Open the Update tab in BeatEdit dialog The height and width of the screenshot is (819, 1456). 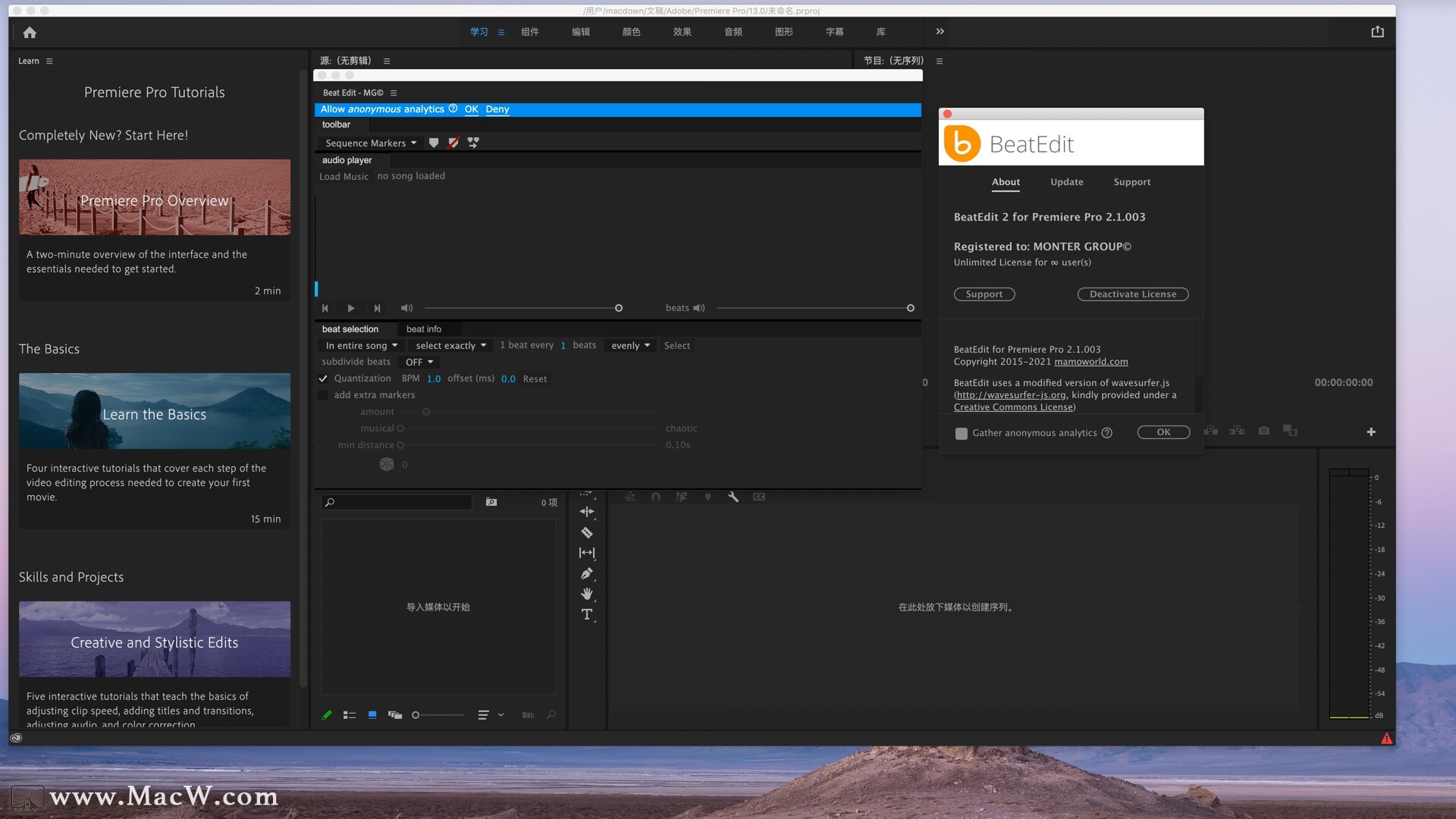click(1066, 182)
